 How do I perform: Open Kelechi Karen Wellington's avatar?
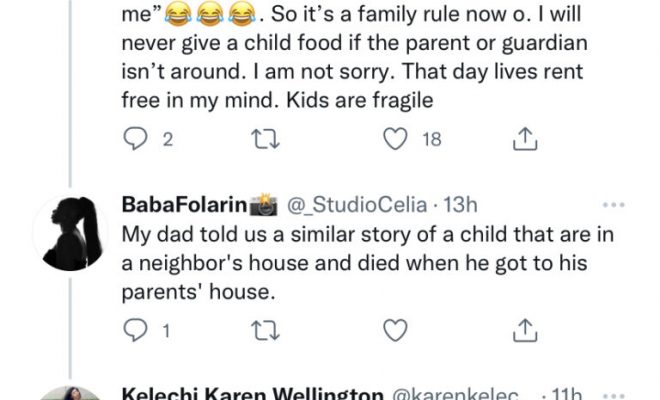coord(70,394)
